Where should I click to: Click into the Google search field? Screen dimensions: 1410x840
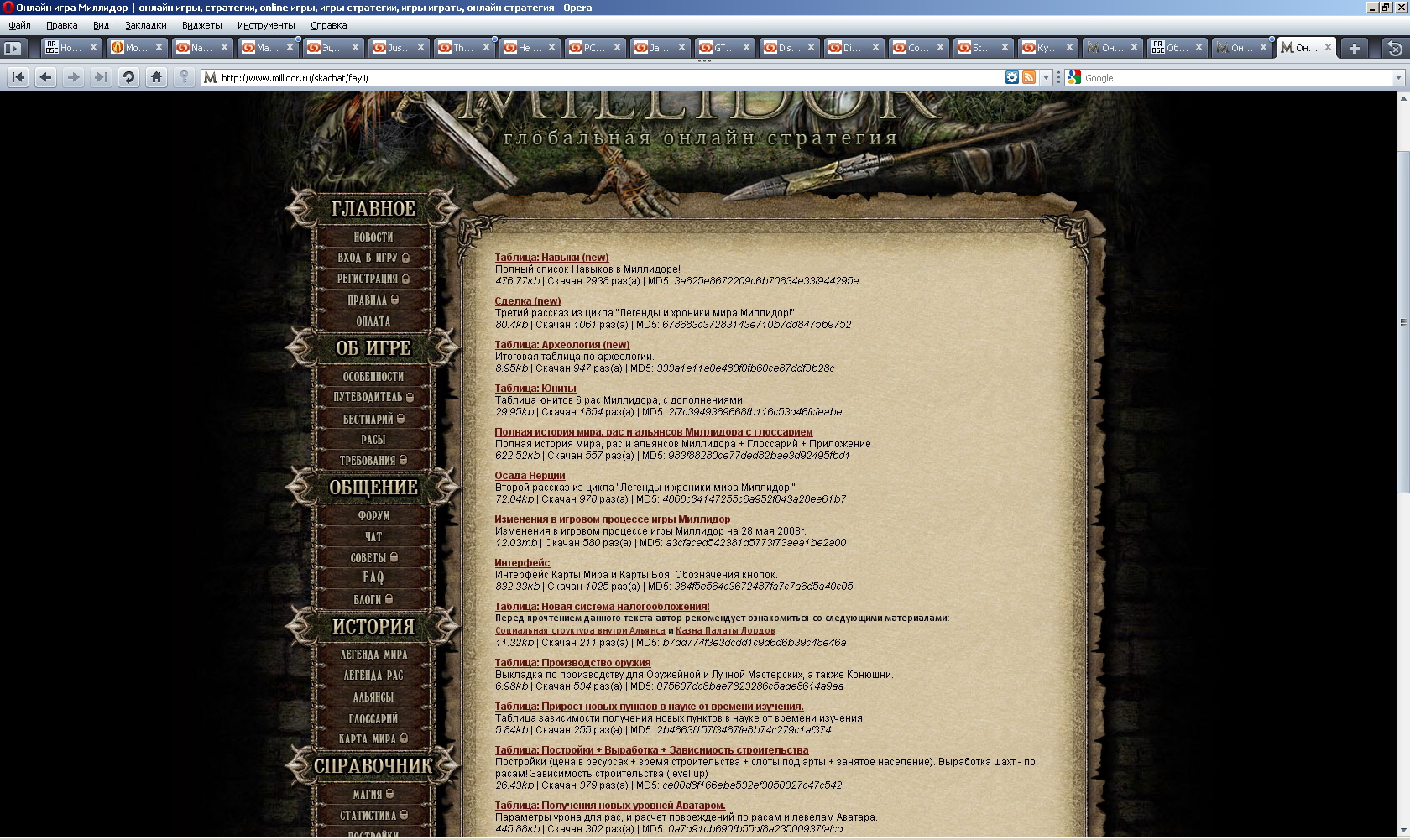[1237, 77]
